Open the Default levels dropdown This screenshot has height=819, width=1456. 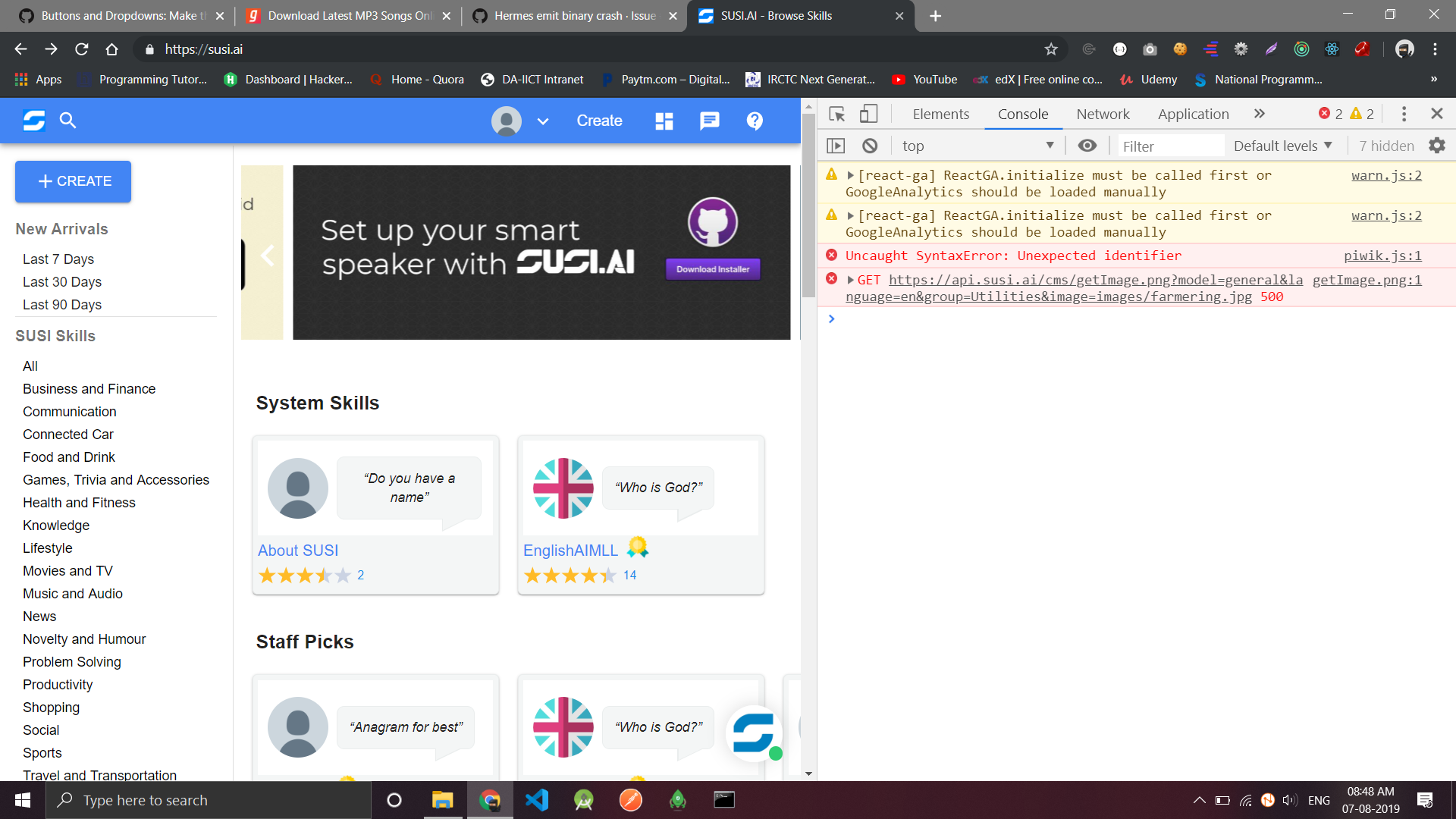[x=1282, y=145]
